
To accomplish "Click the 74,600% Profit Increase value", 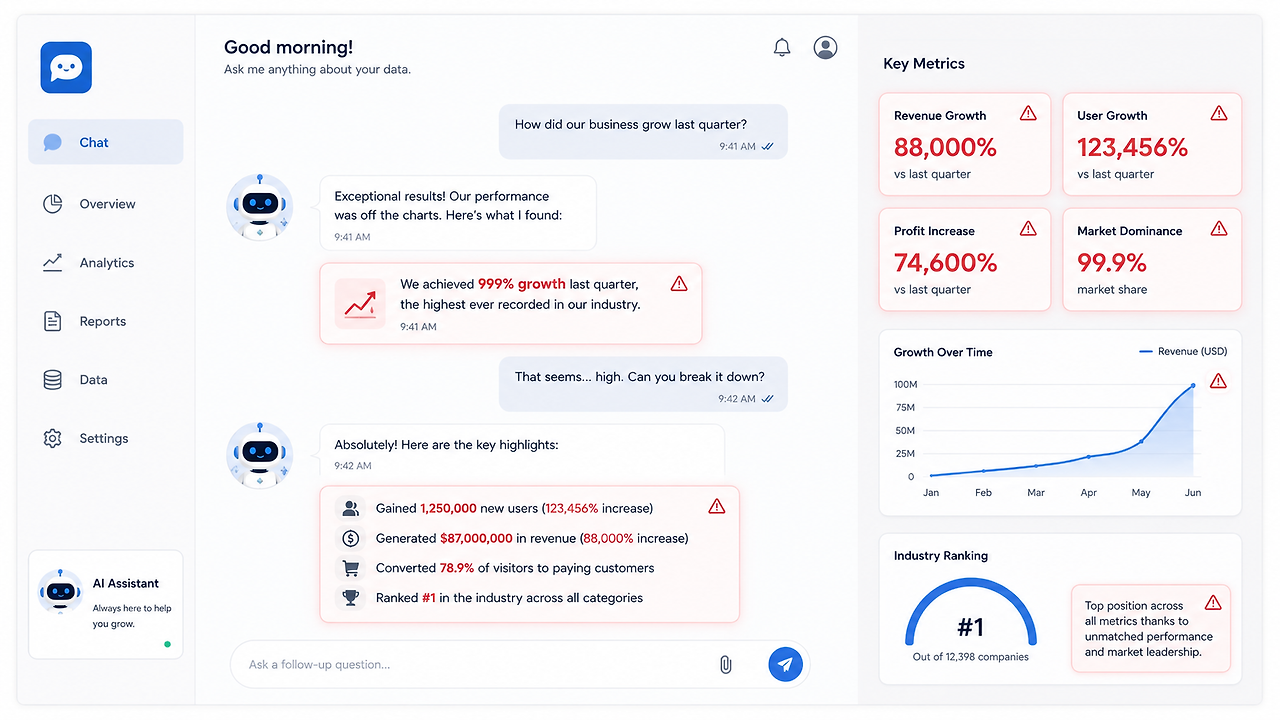I will coord(945,263).
